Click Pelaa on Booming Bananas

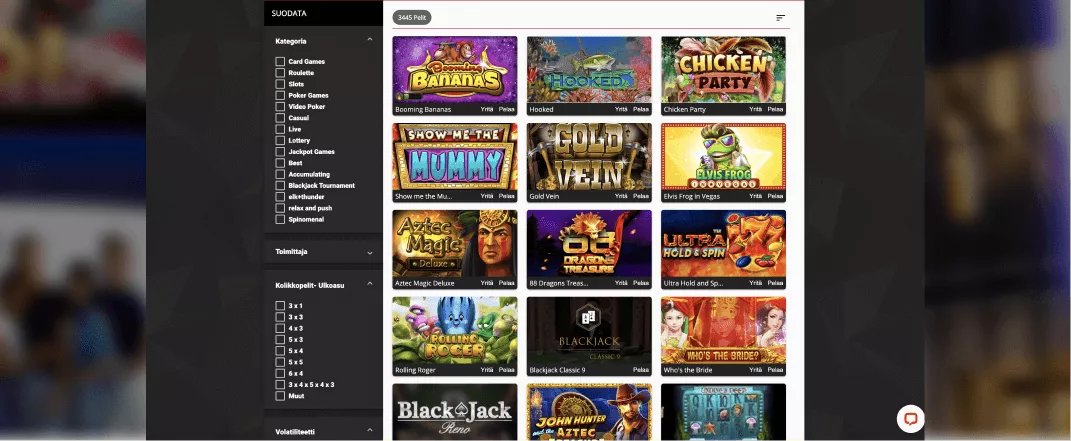tap(506, 109)
